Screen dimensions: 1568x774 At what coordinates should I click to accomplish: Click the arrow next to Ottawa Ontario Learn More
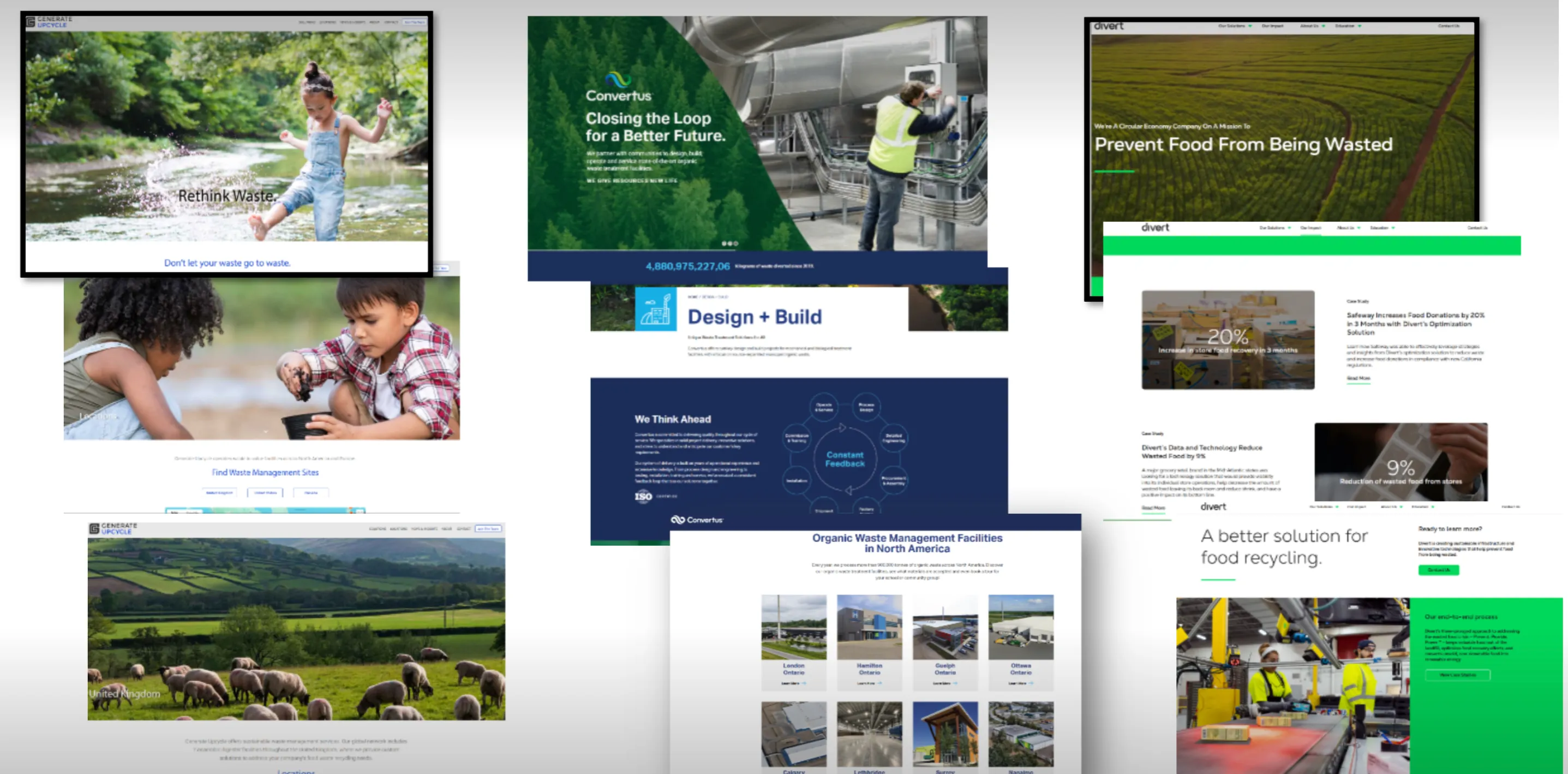(x=1031, y=683)
